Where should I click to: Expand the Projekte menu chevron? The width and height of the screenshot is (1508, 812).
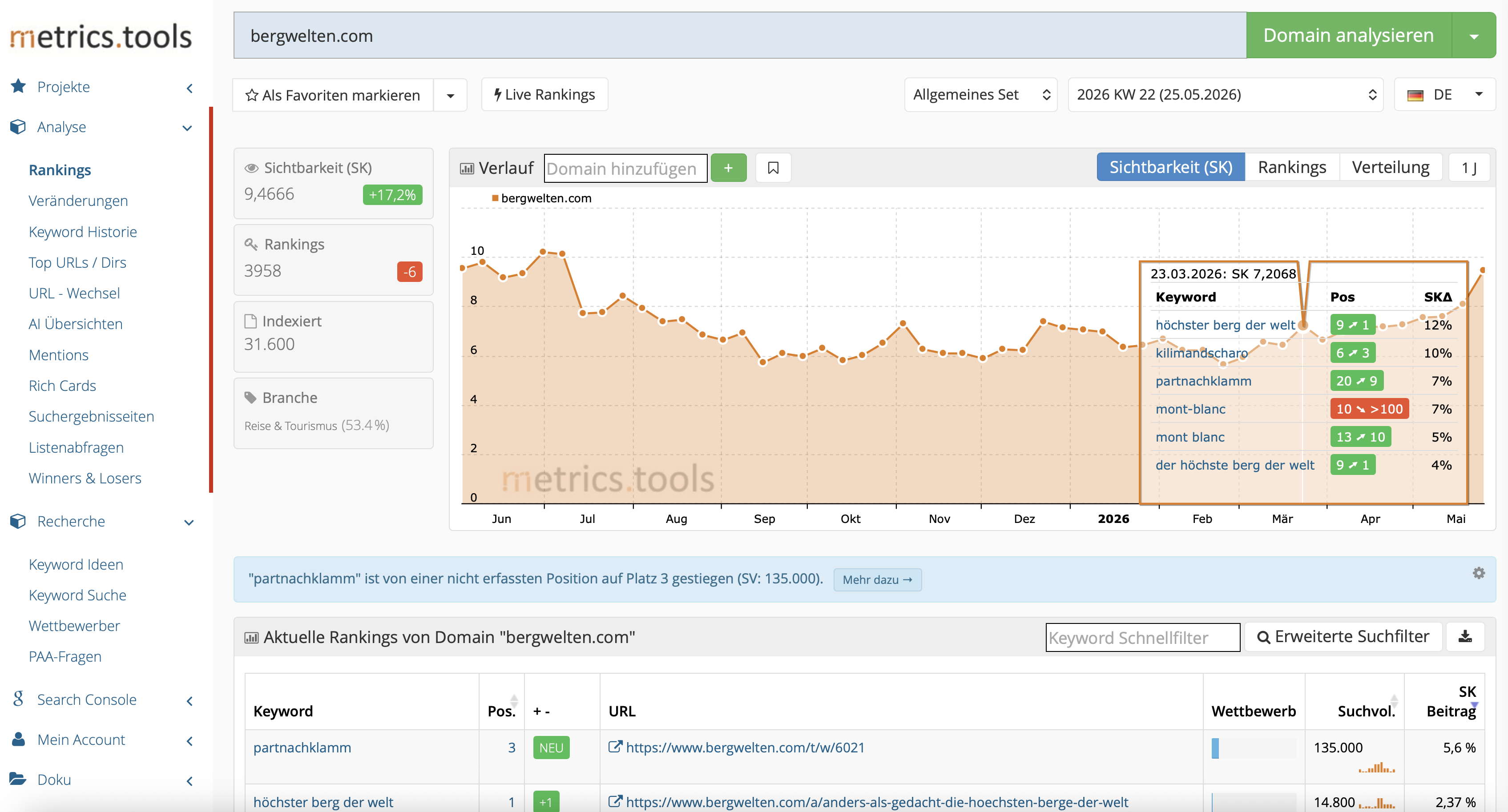point(189,88)
